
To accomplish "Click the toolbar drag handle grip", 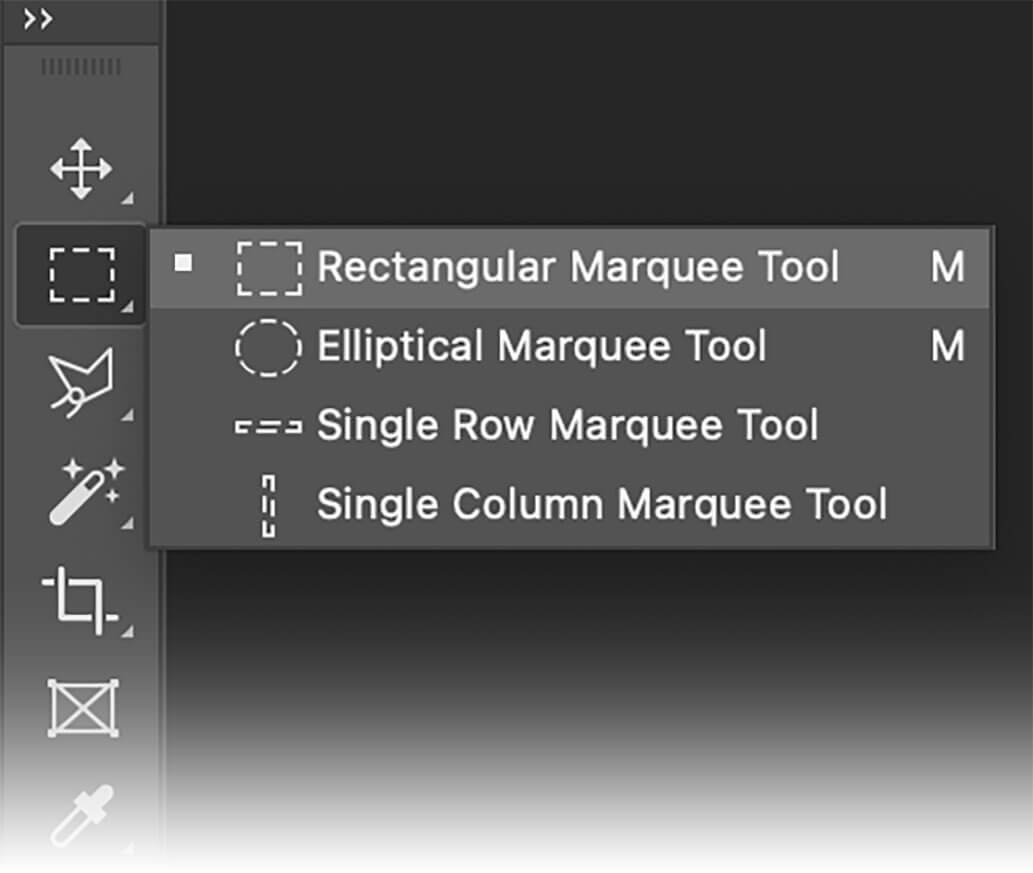I will coord(80,68).
